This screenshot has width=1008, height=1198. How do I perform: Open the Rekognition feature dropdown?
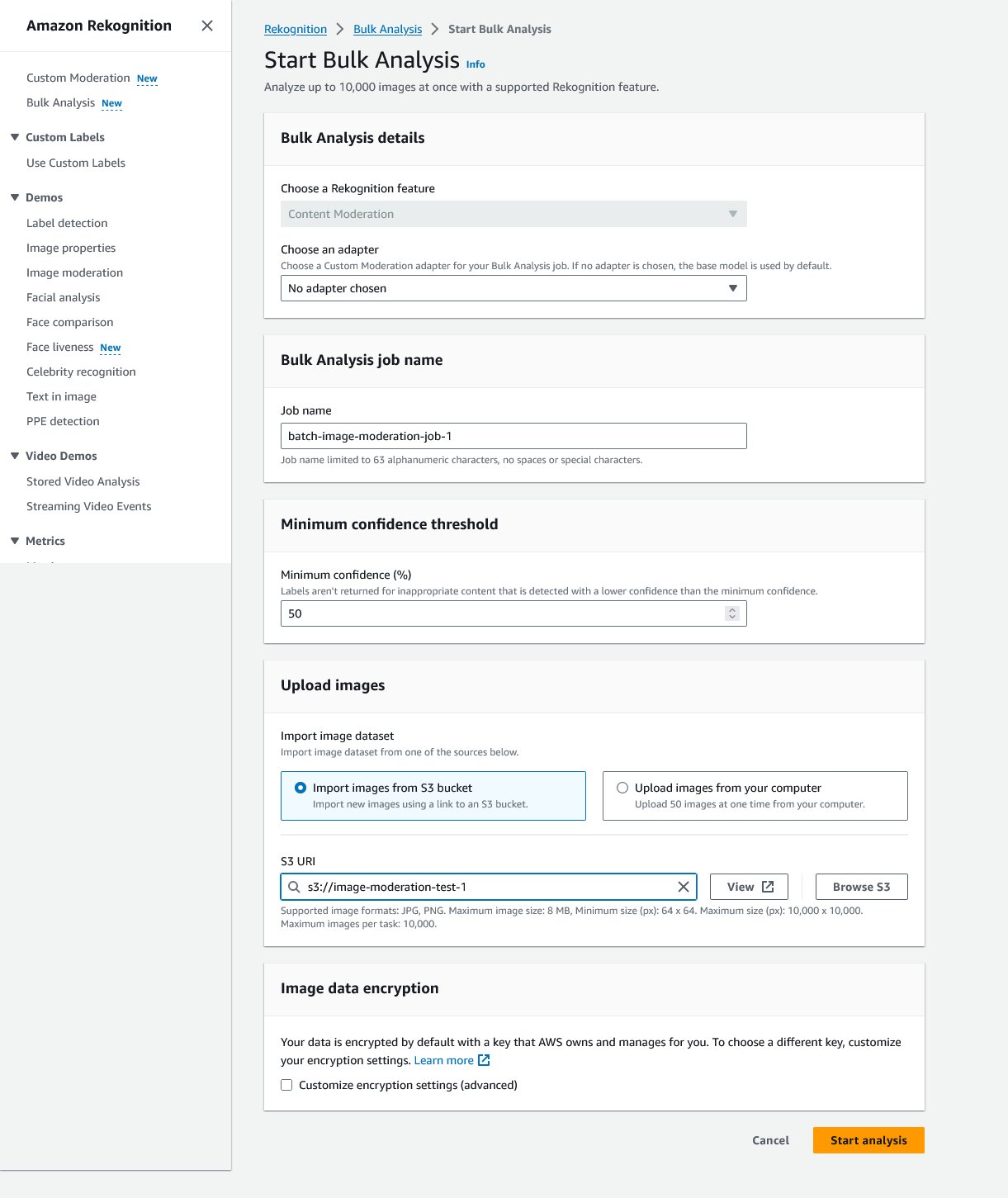coord(513,214)
